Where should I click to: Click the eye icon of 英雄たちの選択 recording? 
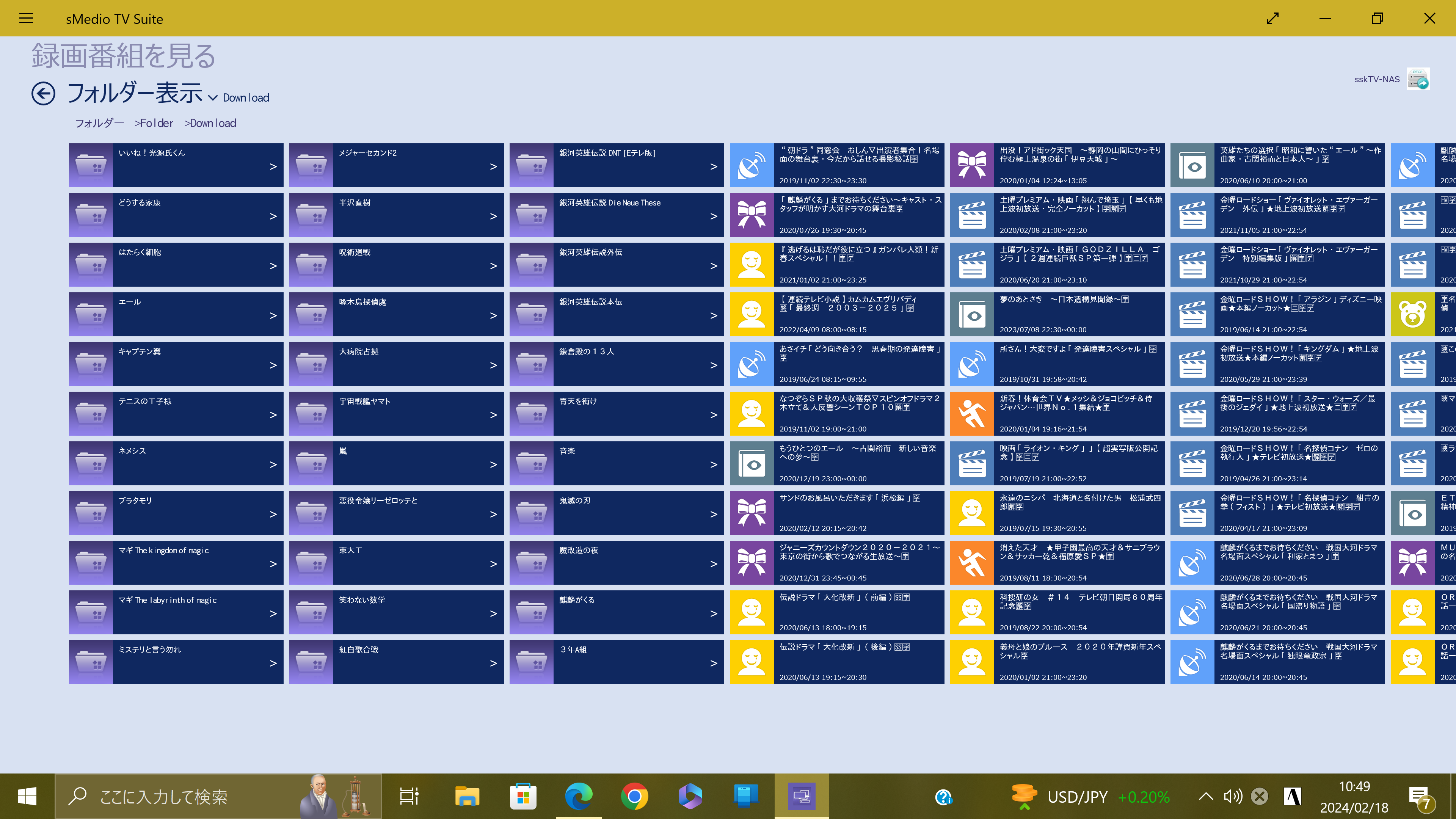point(1192,165)
